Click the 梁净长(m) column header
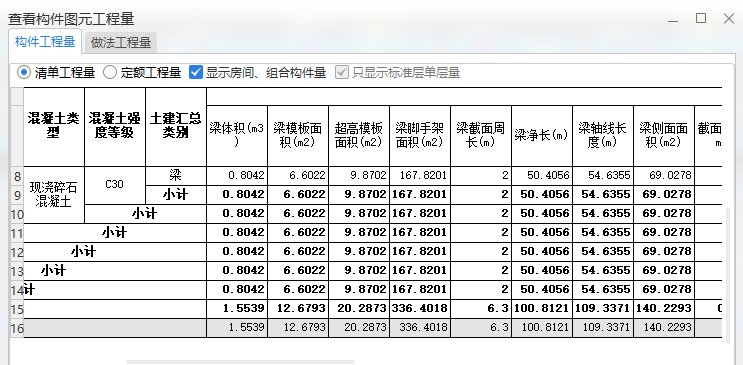Screen dimensions: 743x365 tap(542, 136)
